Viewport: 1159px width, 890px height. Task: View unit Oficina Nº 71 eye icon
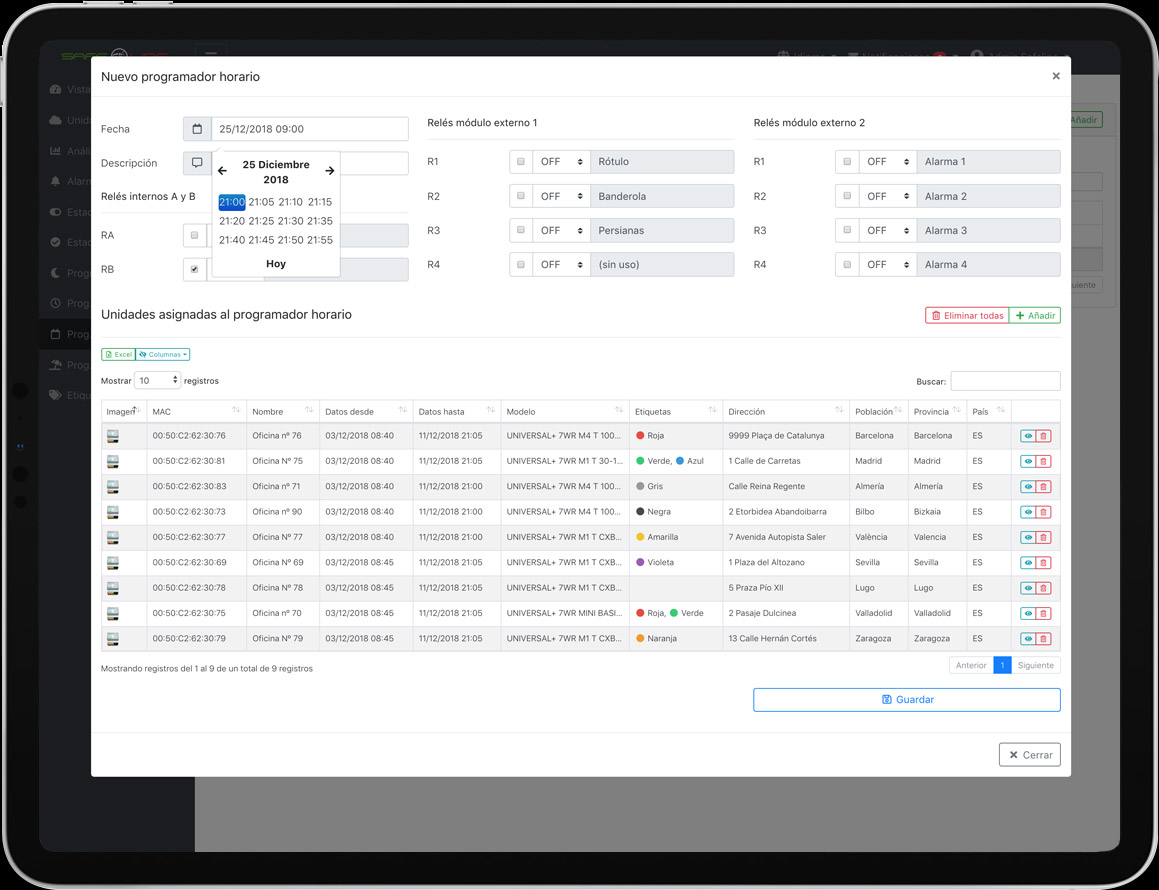tap(1027, 486)
